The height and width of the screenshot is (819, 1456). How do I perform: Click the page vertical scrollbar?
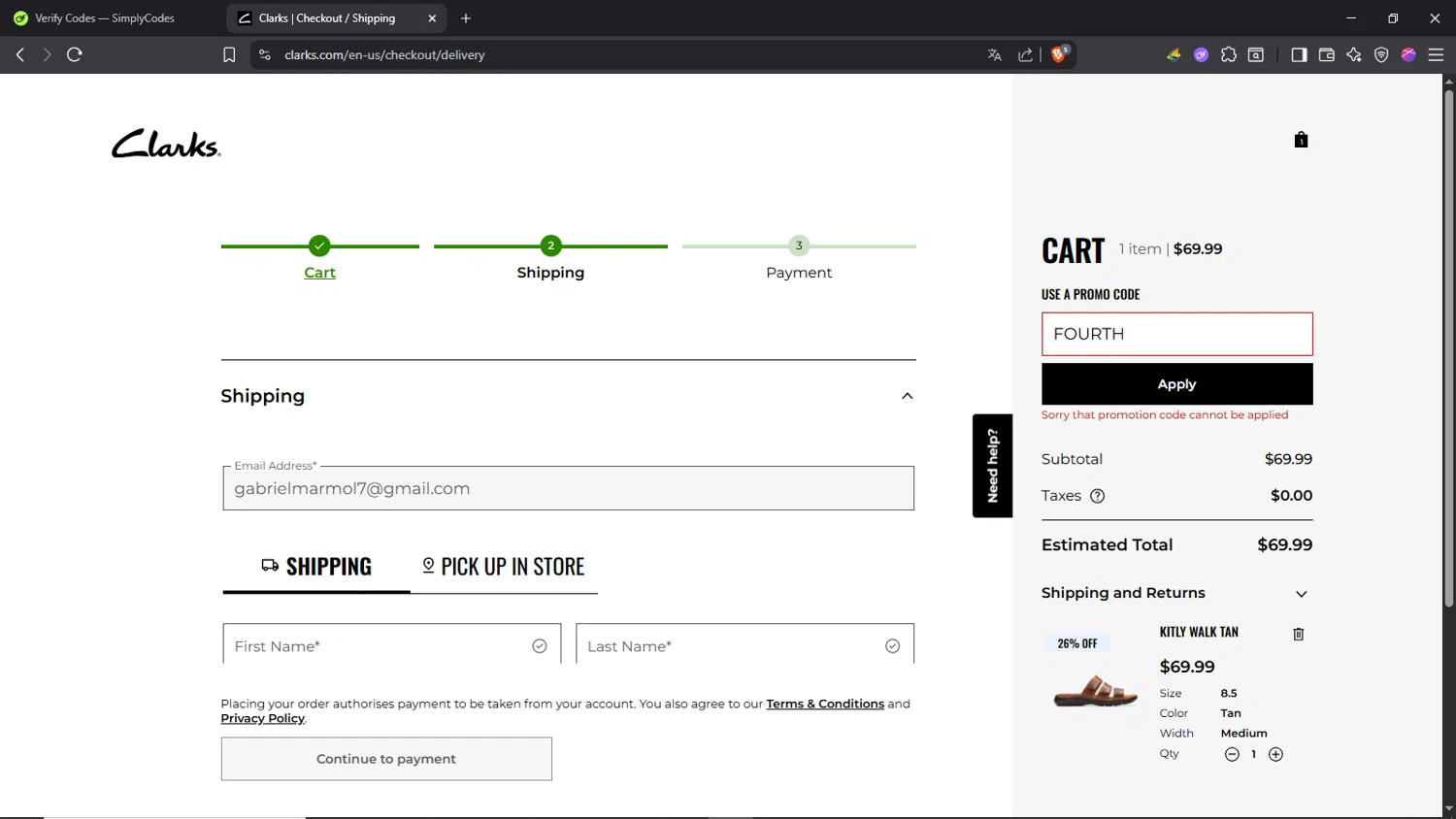(x=1448, y=349)
